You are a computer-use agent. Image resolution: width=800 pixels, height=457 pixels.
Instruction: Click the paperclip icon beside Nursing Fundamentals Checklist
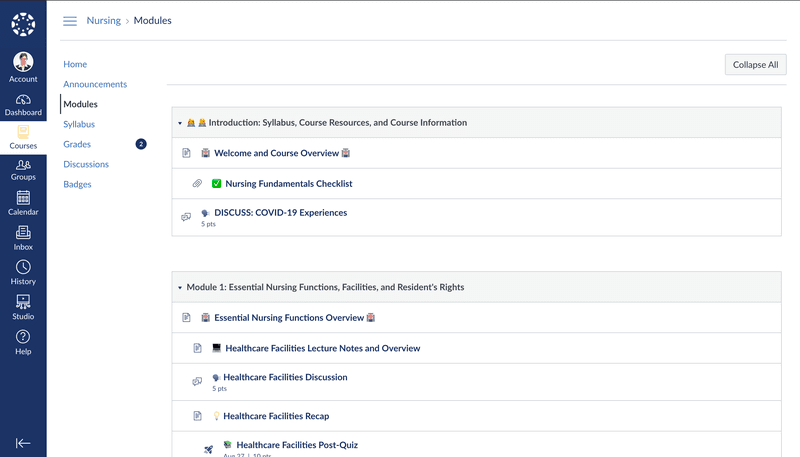(x=197, y=184)
